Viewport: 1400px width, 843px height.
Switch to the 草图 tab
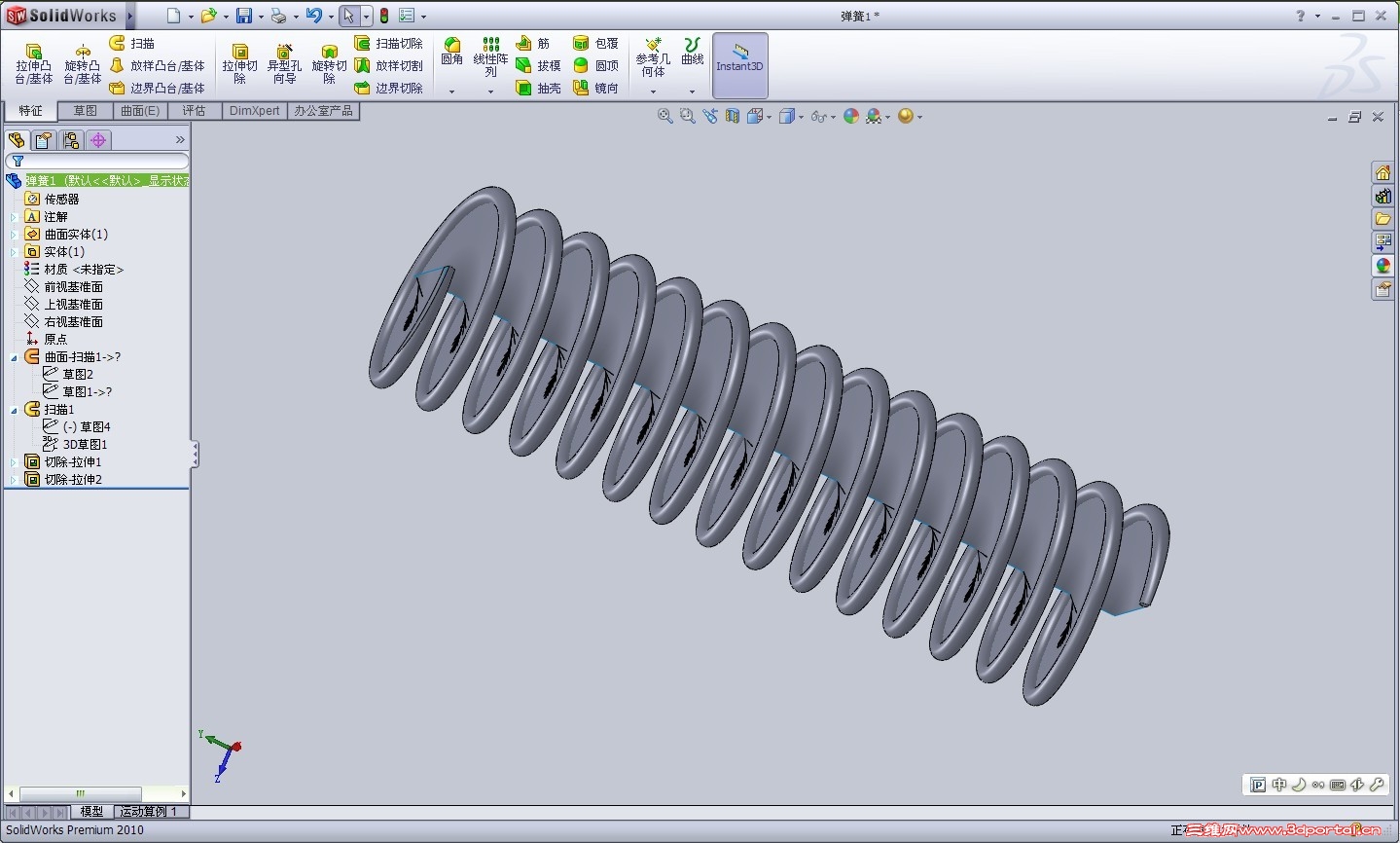[x=86, y=111]
